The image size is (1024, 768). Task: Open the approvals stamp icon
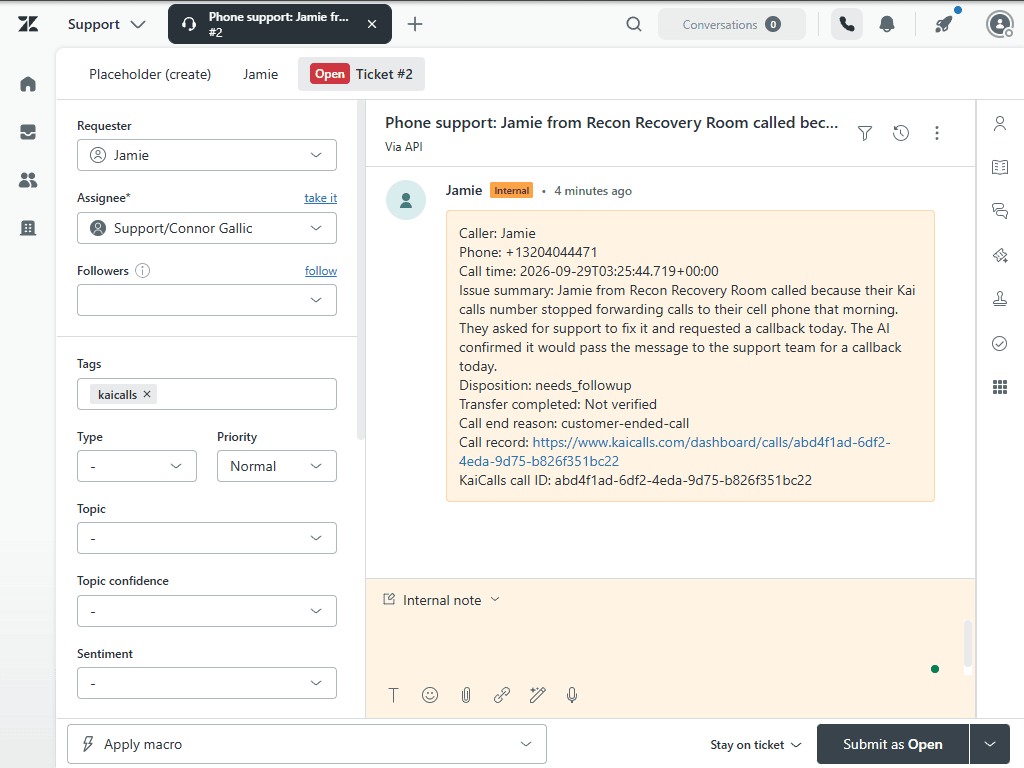click(x=999, y=299)
